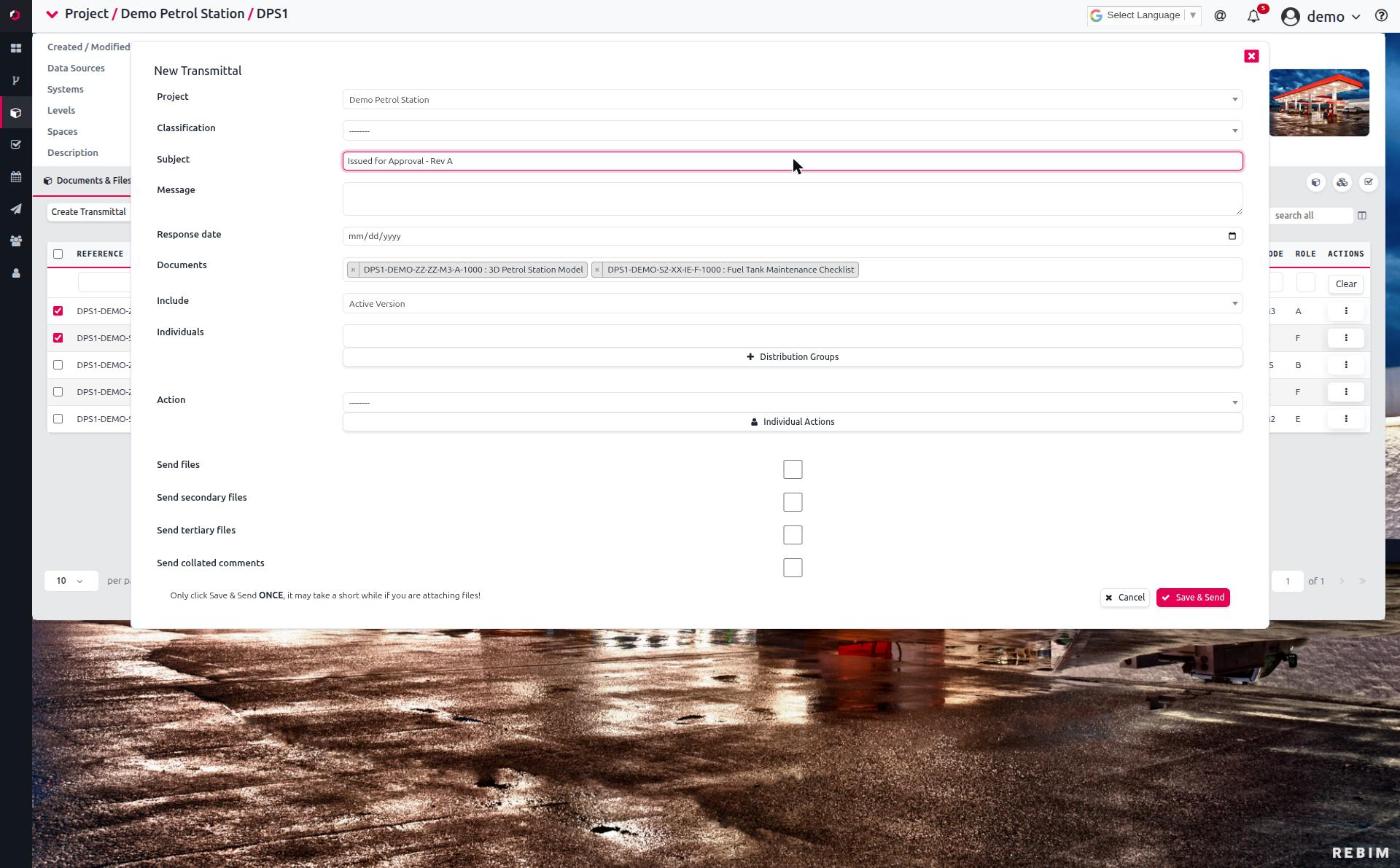The height and width of the screenshot is (868, 1400).
Task: Open the Classification dropdown
Action: click(x=792, y=131)
